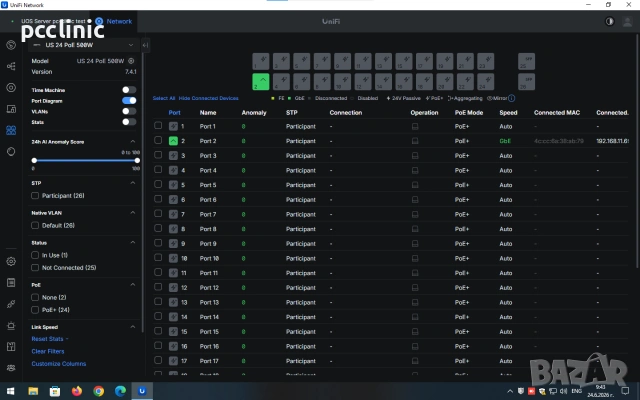640x400 pixels.
Task: Open the Windows Start menu
Action: (x=11, y=391)
